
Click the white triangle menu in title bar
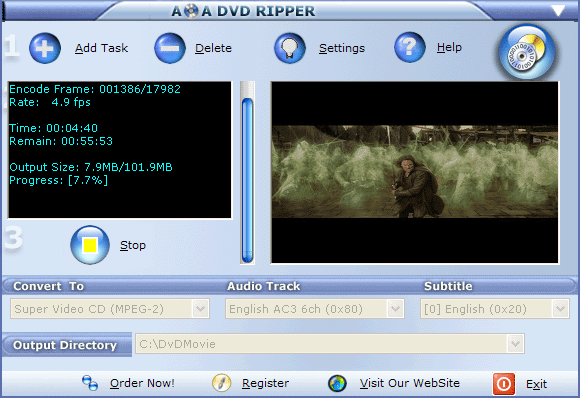tap(558, 10)
